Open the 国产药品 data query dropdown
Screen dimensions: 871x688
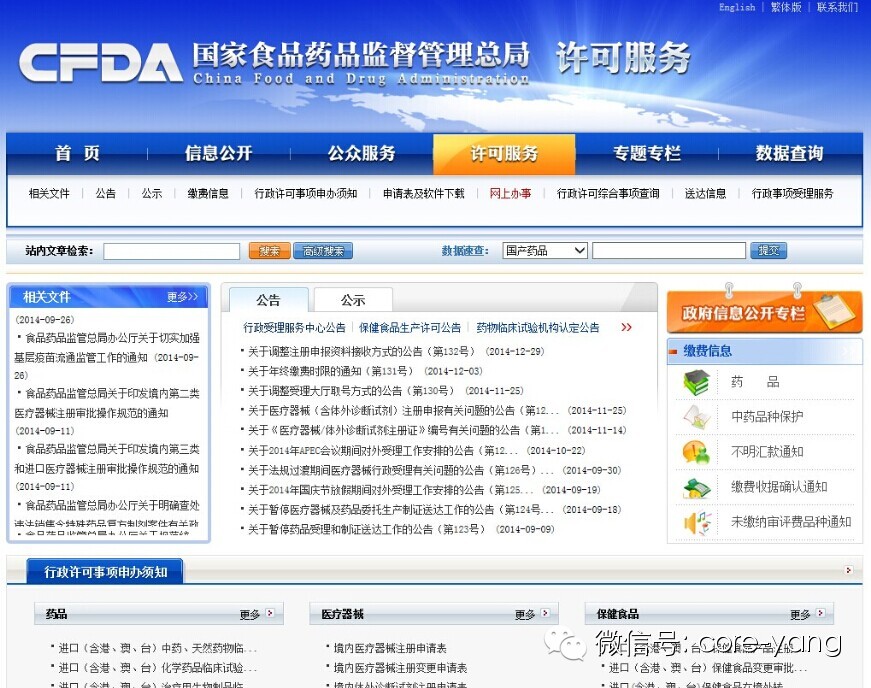pyautogui.click(x=544, y=250)
